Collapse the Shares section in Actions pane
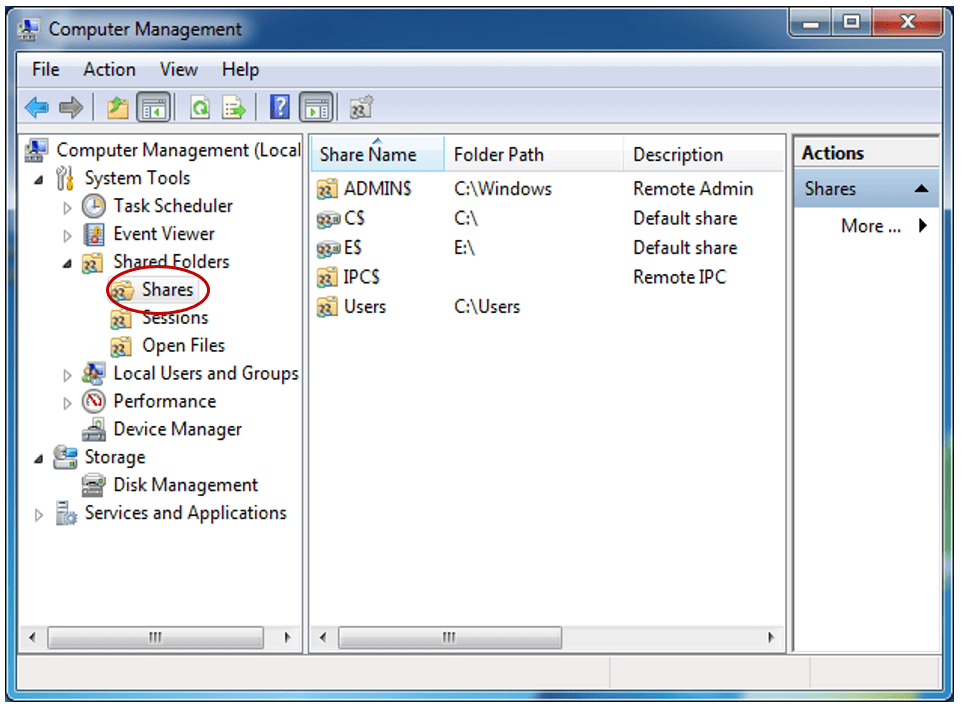962x707 pixels. coord(921,188)
